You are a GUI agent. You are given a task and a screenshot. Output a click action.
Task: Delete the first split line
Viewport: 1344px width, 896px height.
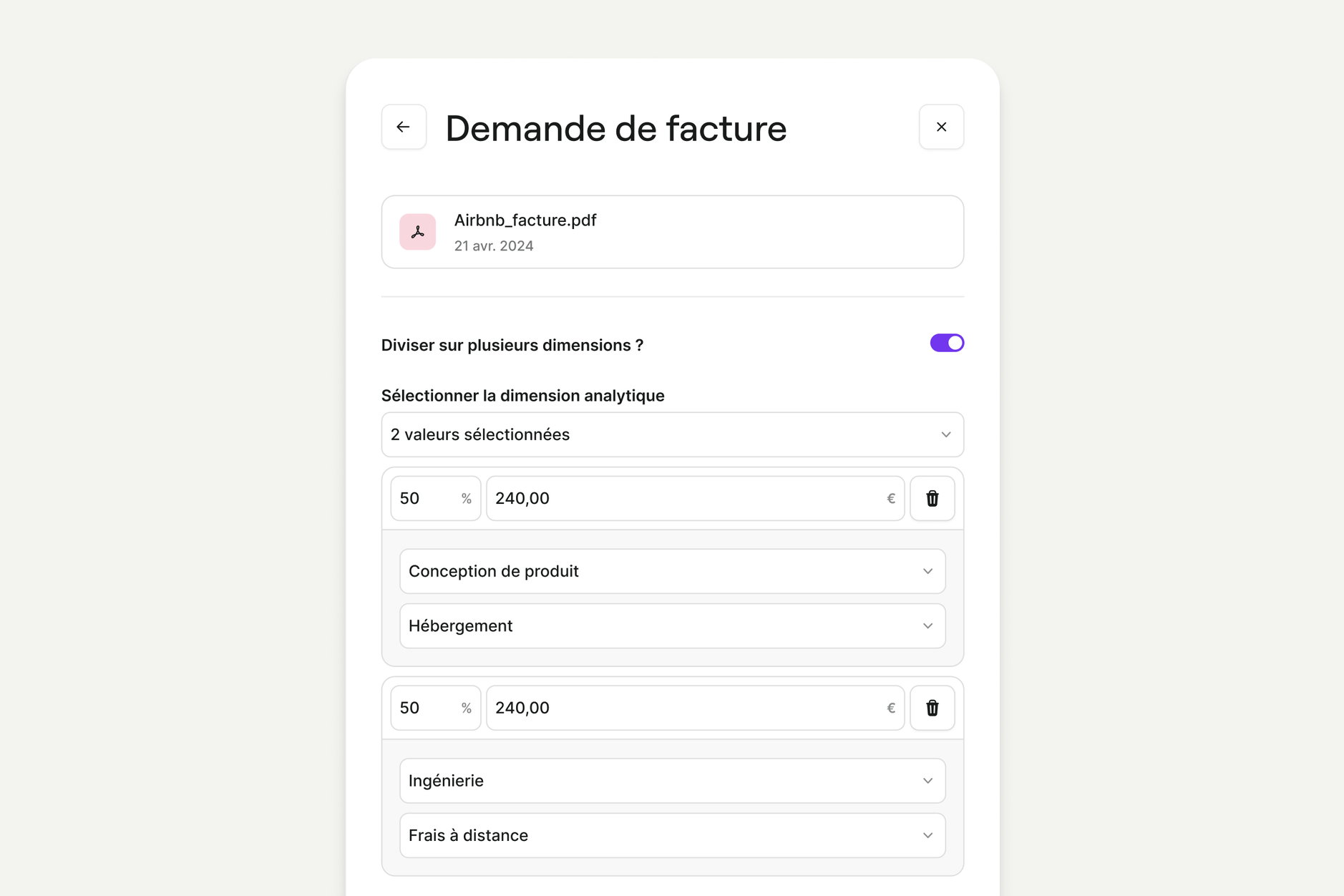click(932, 498)
